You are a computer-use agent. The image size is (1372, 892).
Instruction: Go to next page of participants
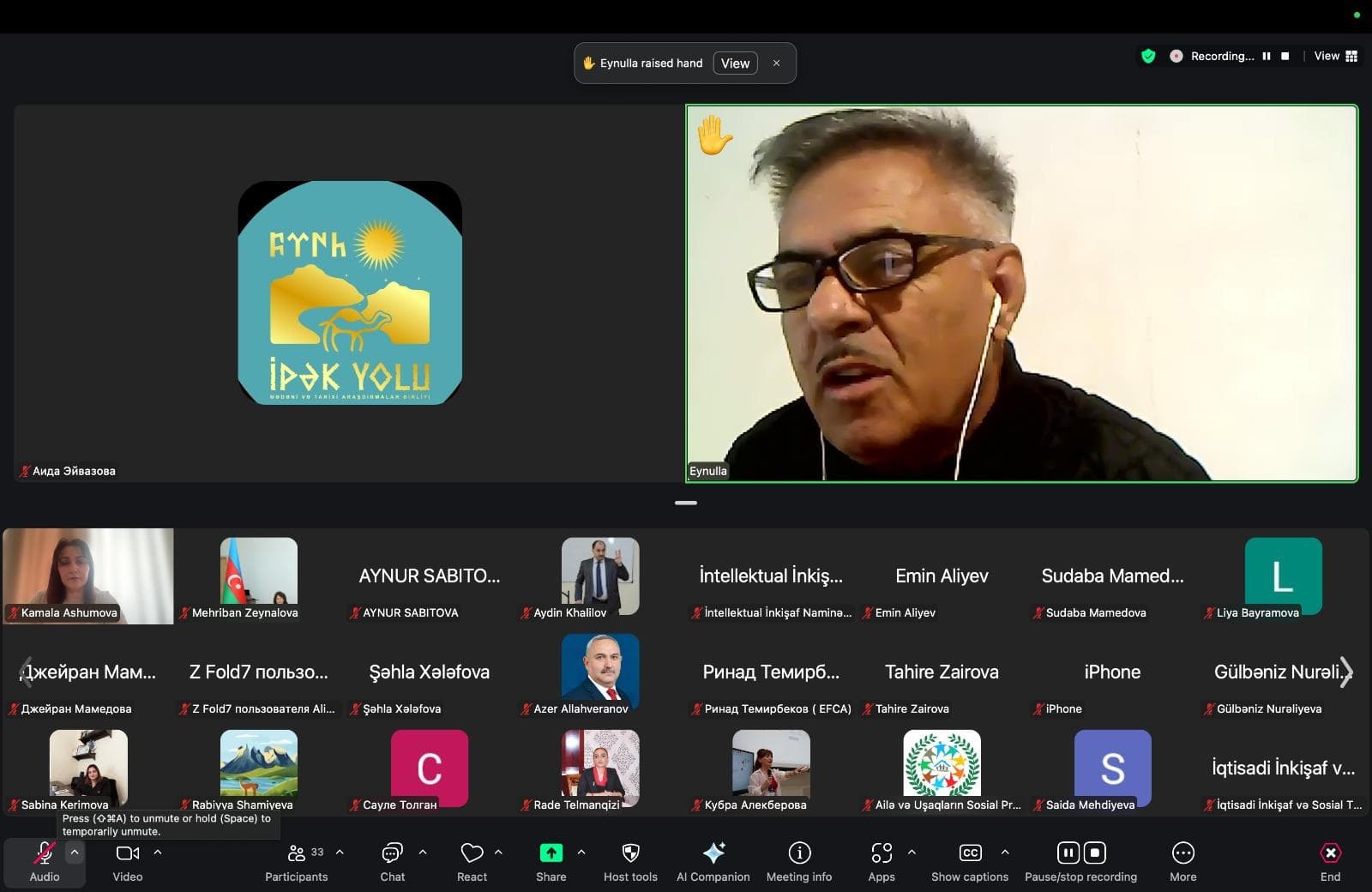pyautogui.click(x=1346, y=672)
